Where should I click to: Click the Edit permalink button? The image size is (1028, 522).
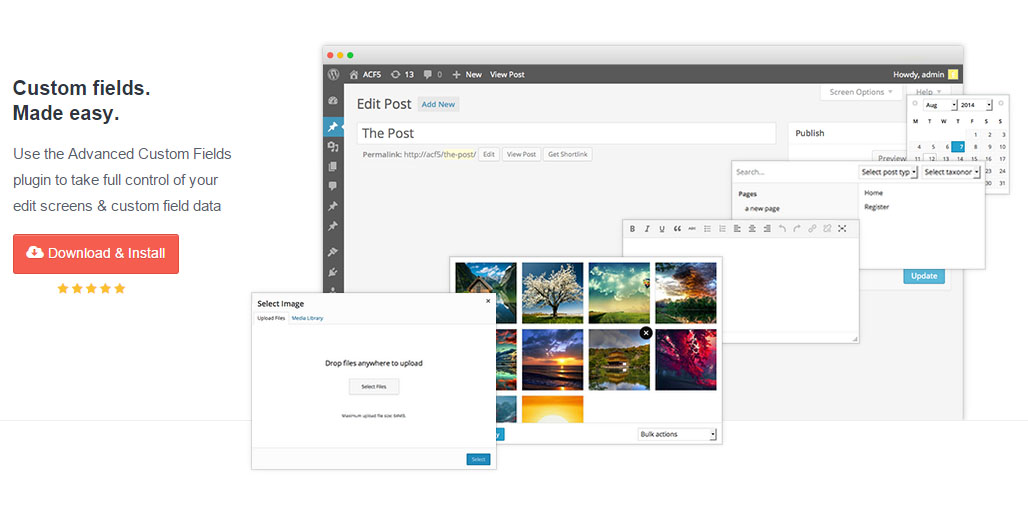tap(489, 154)
